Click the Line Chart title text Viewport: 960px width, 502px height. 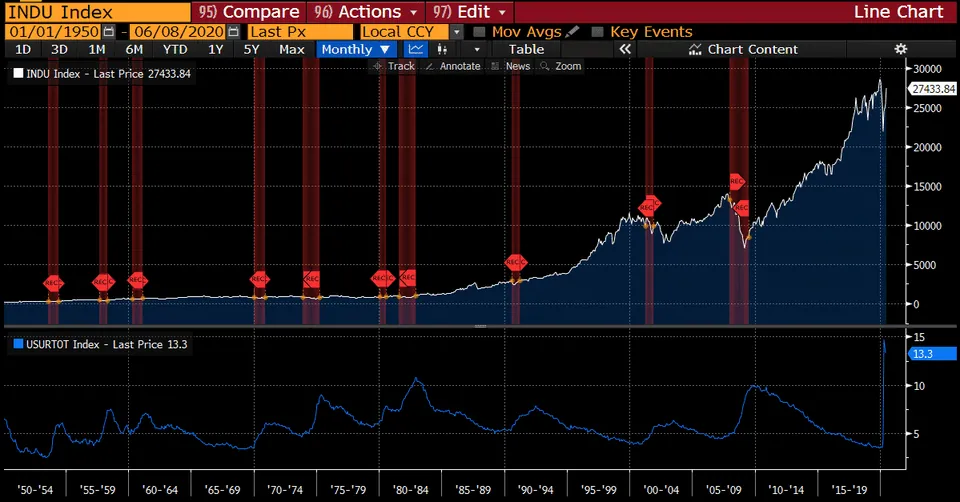(x=898, y=12)
